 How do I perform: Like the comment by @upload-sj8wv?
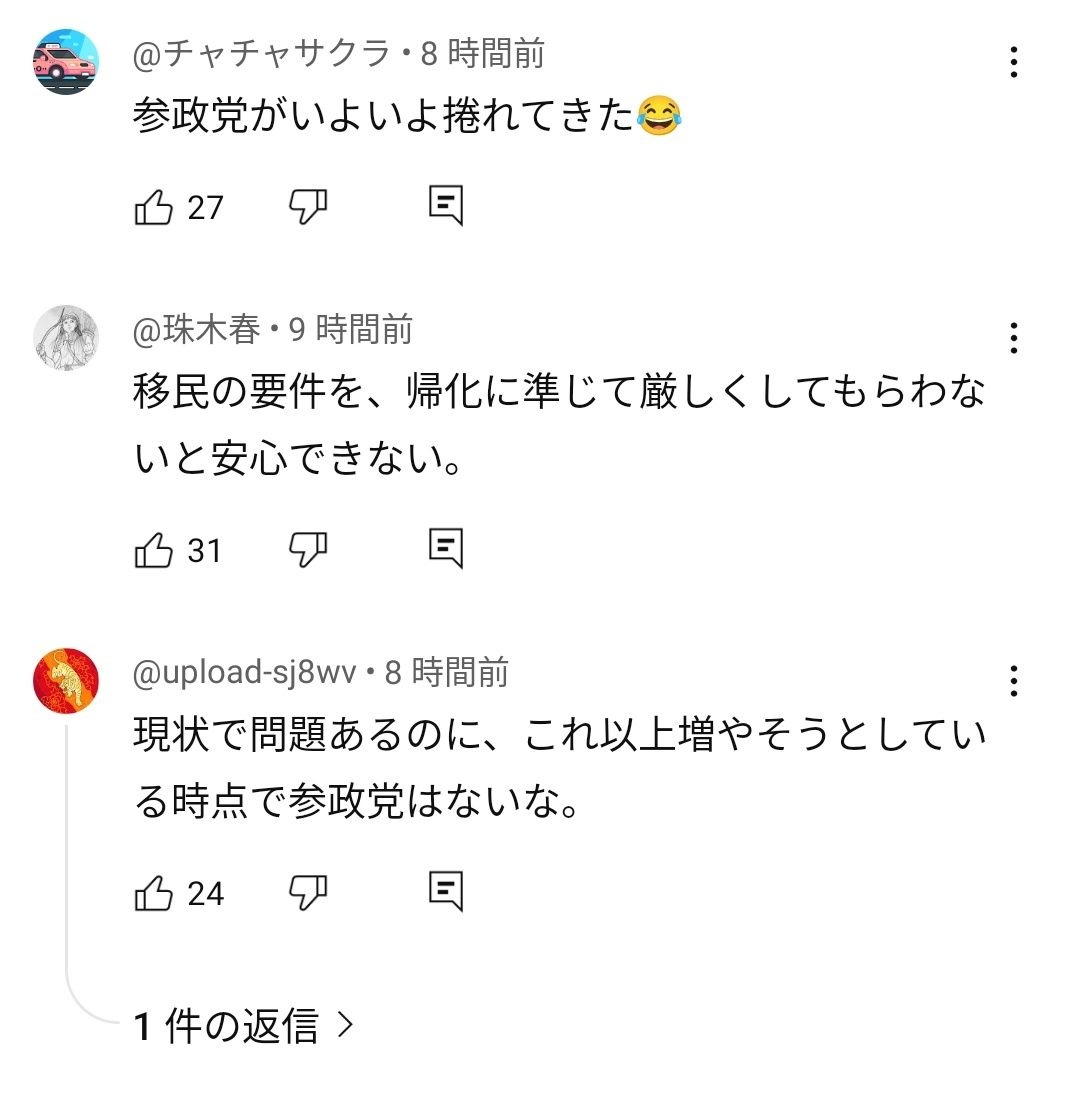click(154, 892)
